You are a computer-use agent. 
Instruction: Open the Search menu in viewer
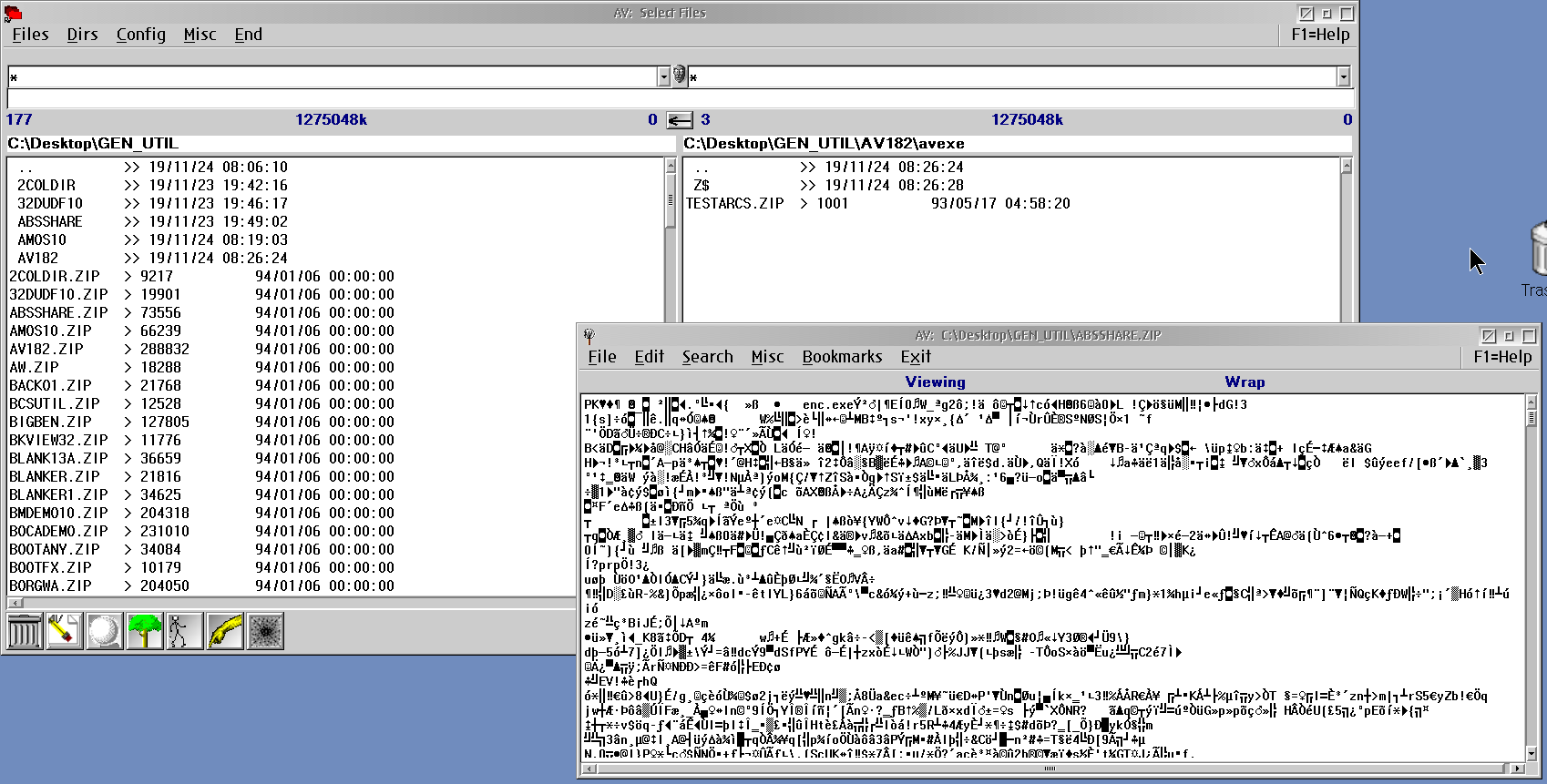tap(708, 357)
